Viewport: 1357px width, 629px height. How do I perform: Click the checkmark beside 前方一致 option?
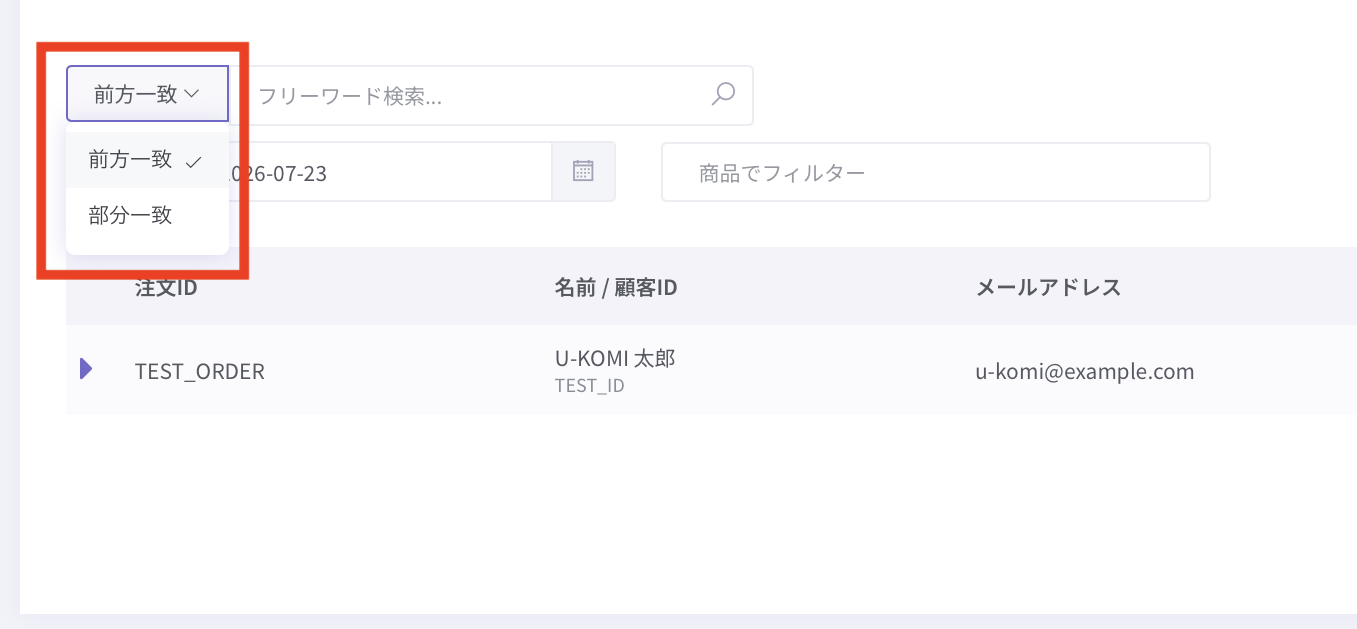(194, 161)
